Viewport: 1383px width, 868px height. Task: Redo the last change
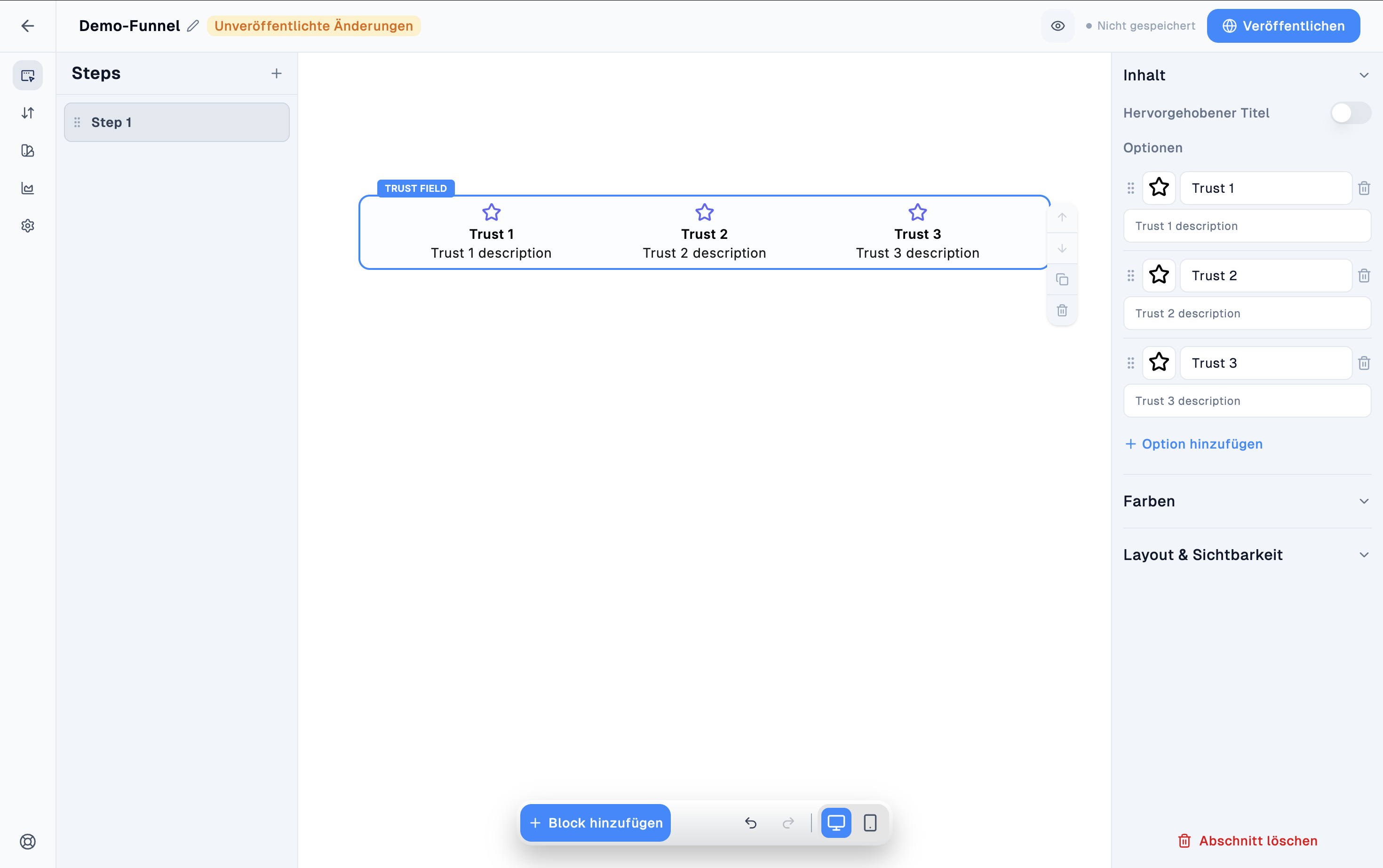pos(788,823)
